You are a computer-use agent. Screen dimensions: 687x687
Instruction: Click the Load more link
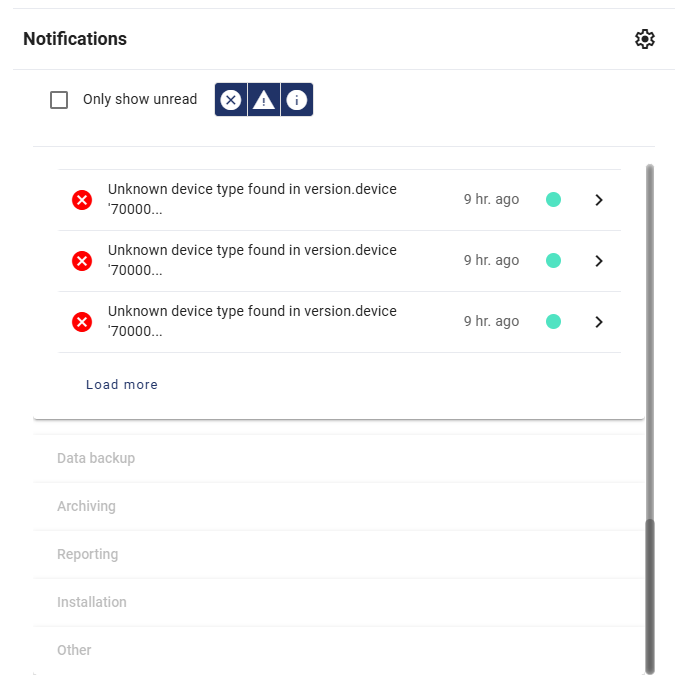[122, 385]
